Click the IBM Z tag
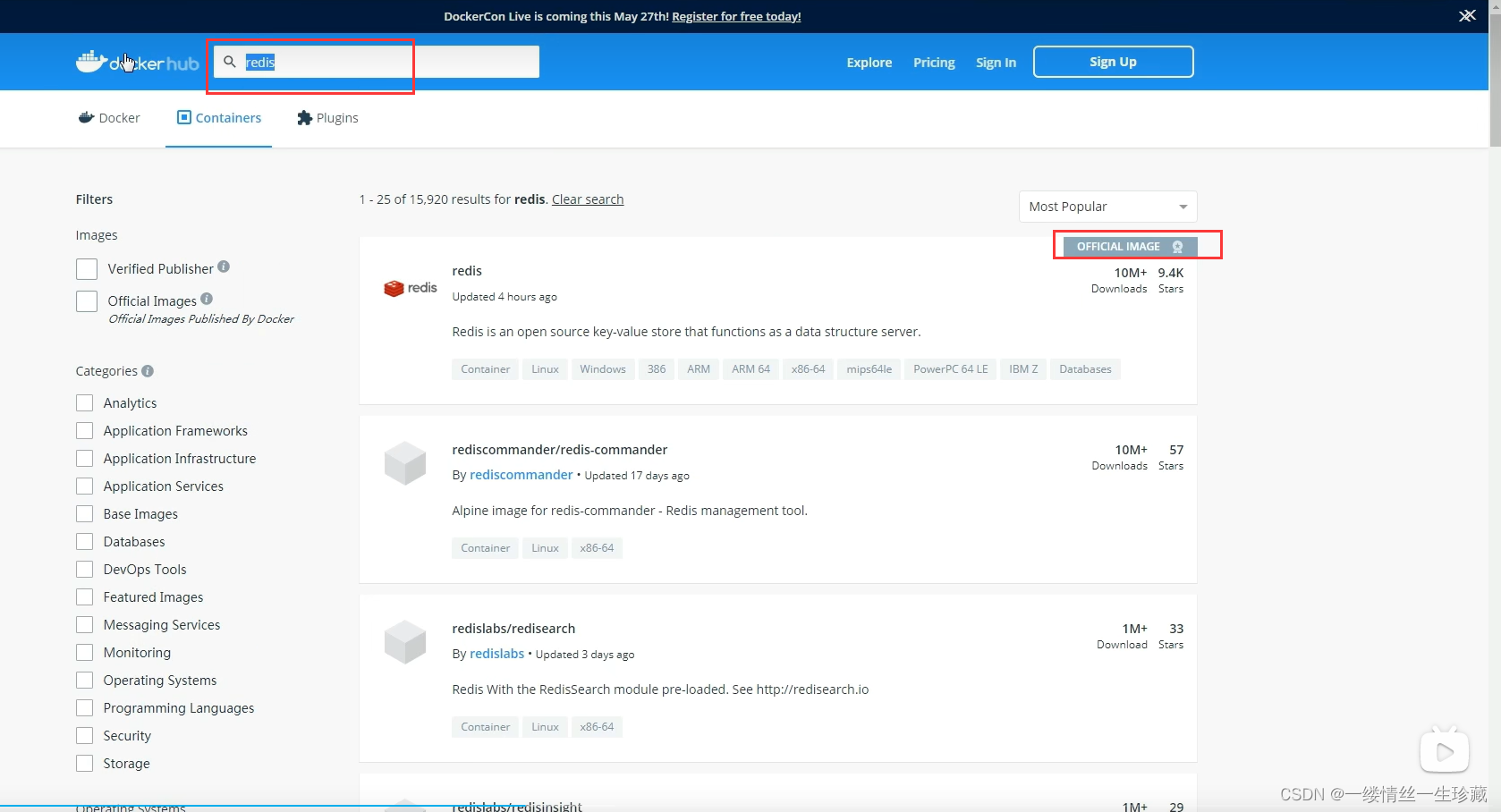Image resolution: width=1501 pixels, height=812 pixels. click(x=1023, y=369)
